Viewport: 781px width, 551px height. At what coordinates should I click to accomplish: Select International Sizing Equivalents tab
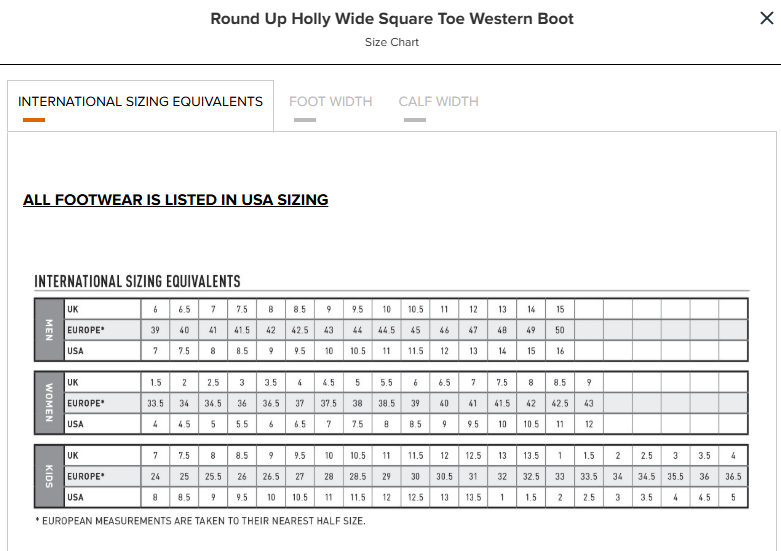coord(140,102)
